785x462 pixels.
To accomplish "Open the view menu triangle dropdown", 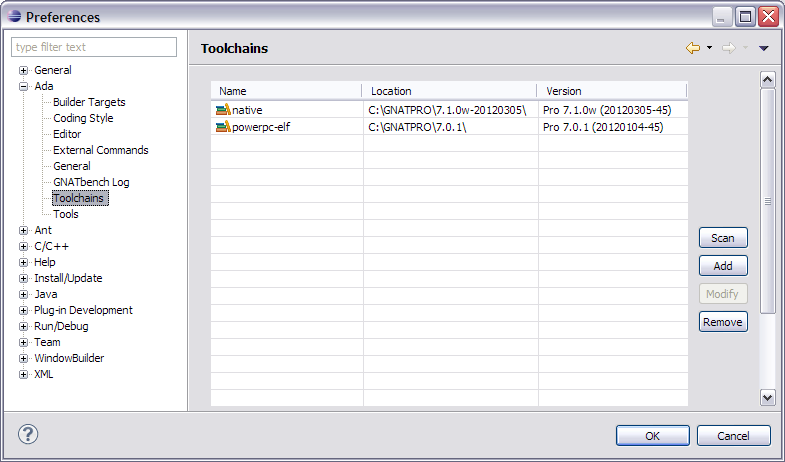I will click(763, 49).
